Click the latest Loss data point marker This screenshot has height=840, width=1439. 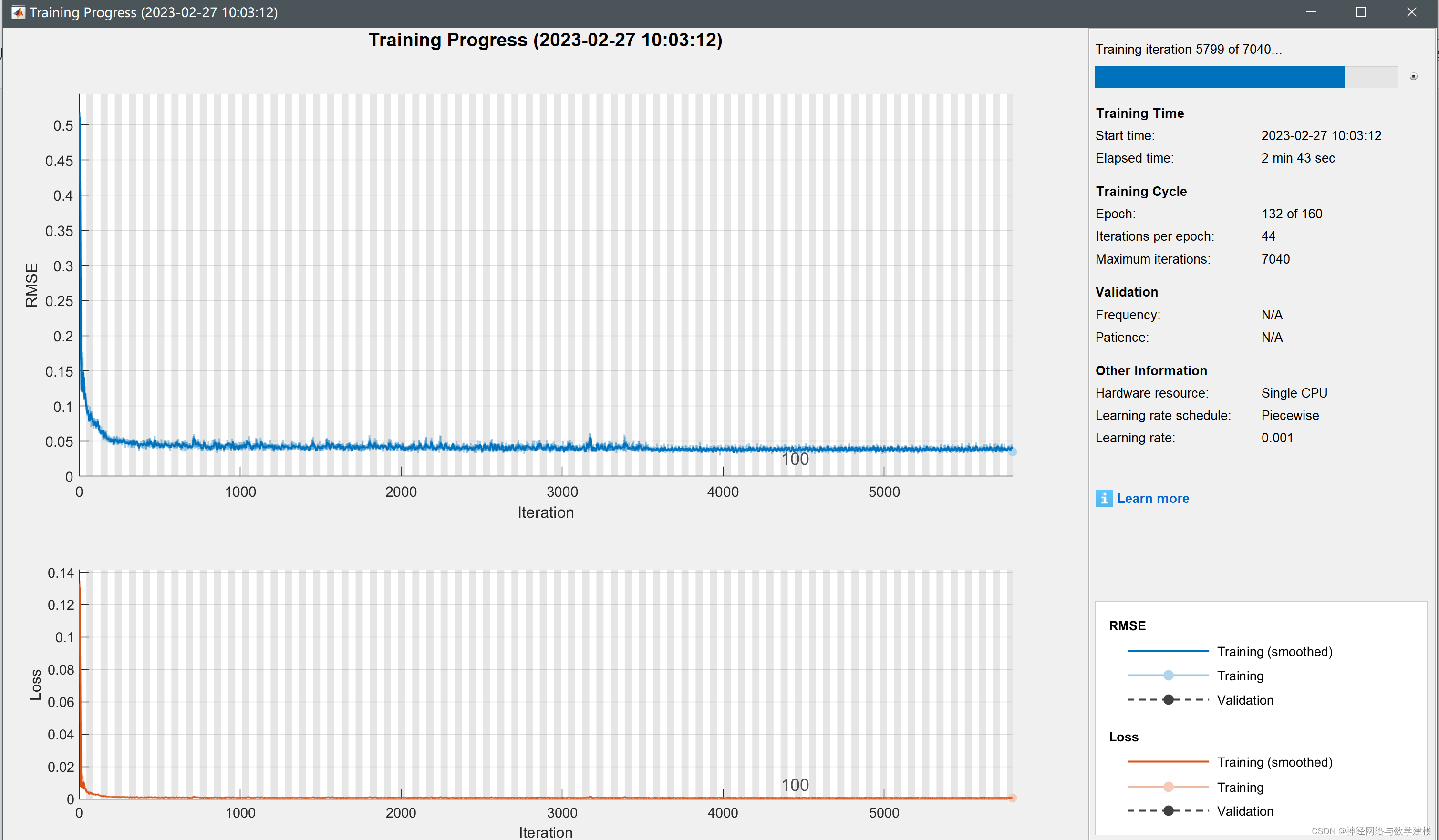point(1013,798)
